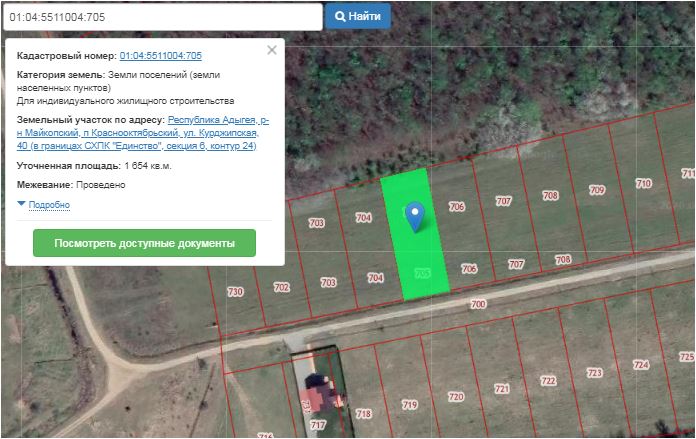Click the cadastral number search field

[x=162, y=17]
